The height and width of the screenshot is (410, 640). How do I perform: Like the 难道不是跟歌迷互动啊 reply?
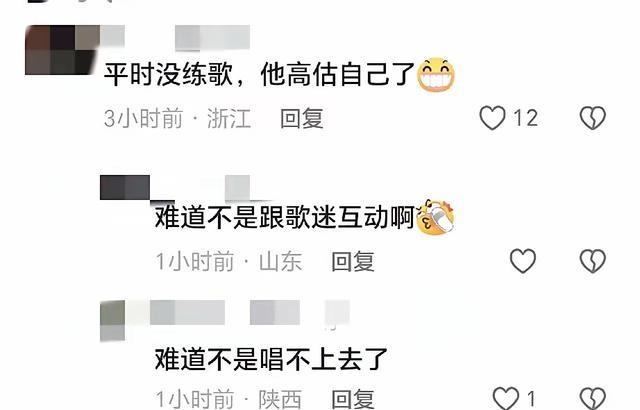click(x=523, y=261)
